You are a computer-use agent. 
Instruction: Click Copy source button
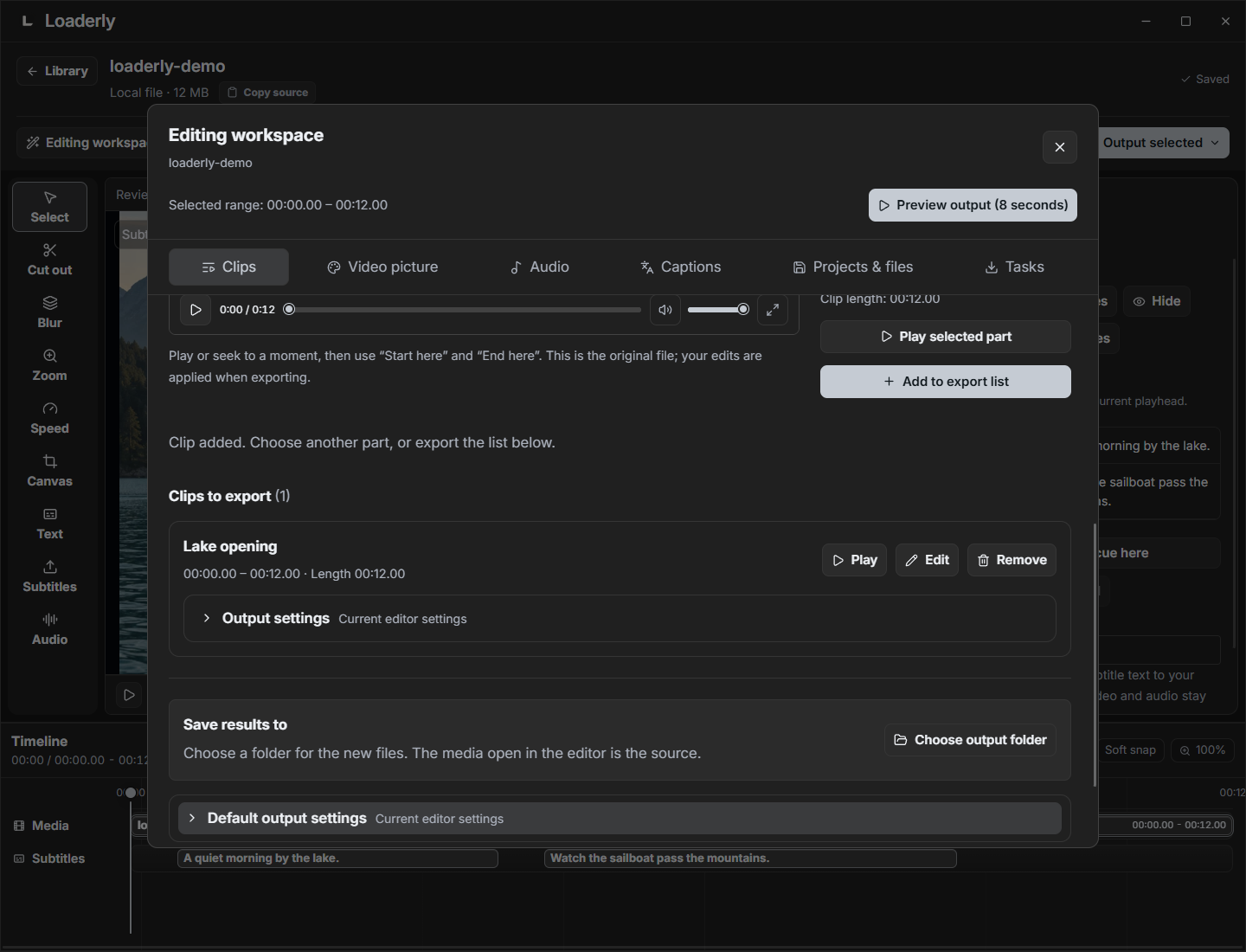(x=267, y=93)
